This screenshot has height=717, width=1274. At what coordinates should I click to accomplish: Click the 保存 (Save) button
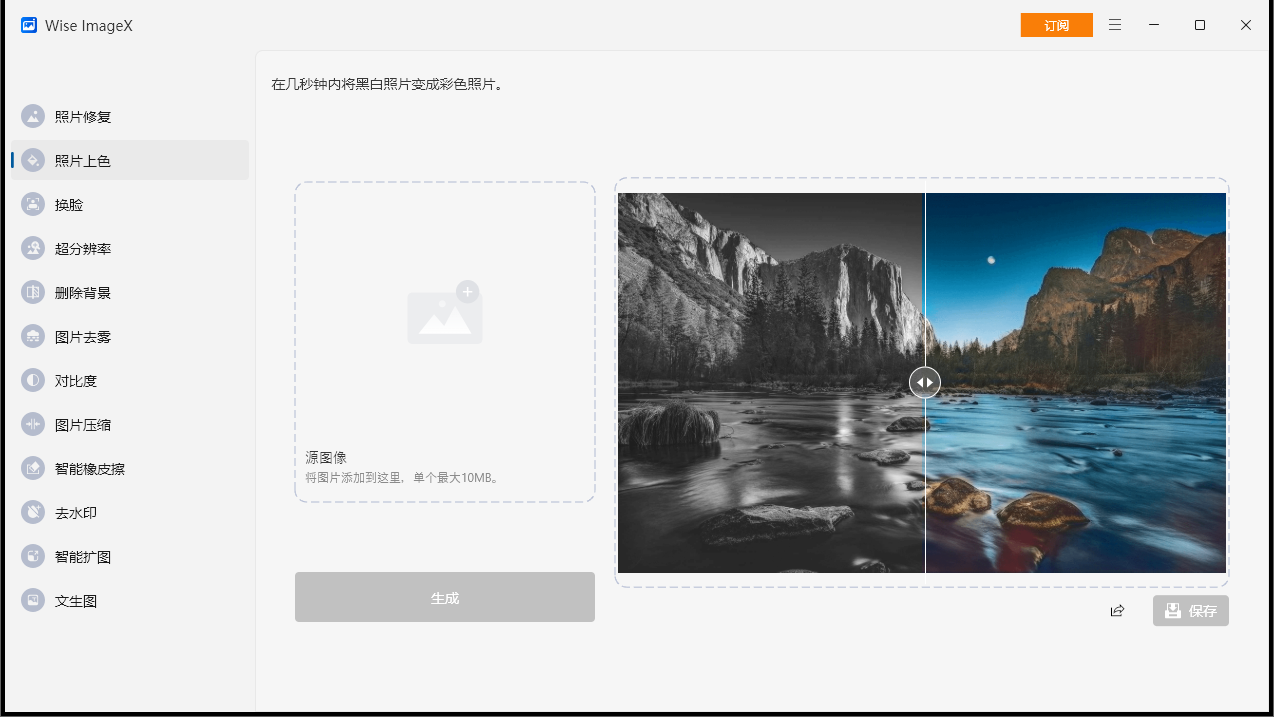(x=1190, y=610)
